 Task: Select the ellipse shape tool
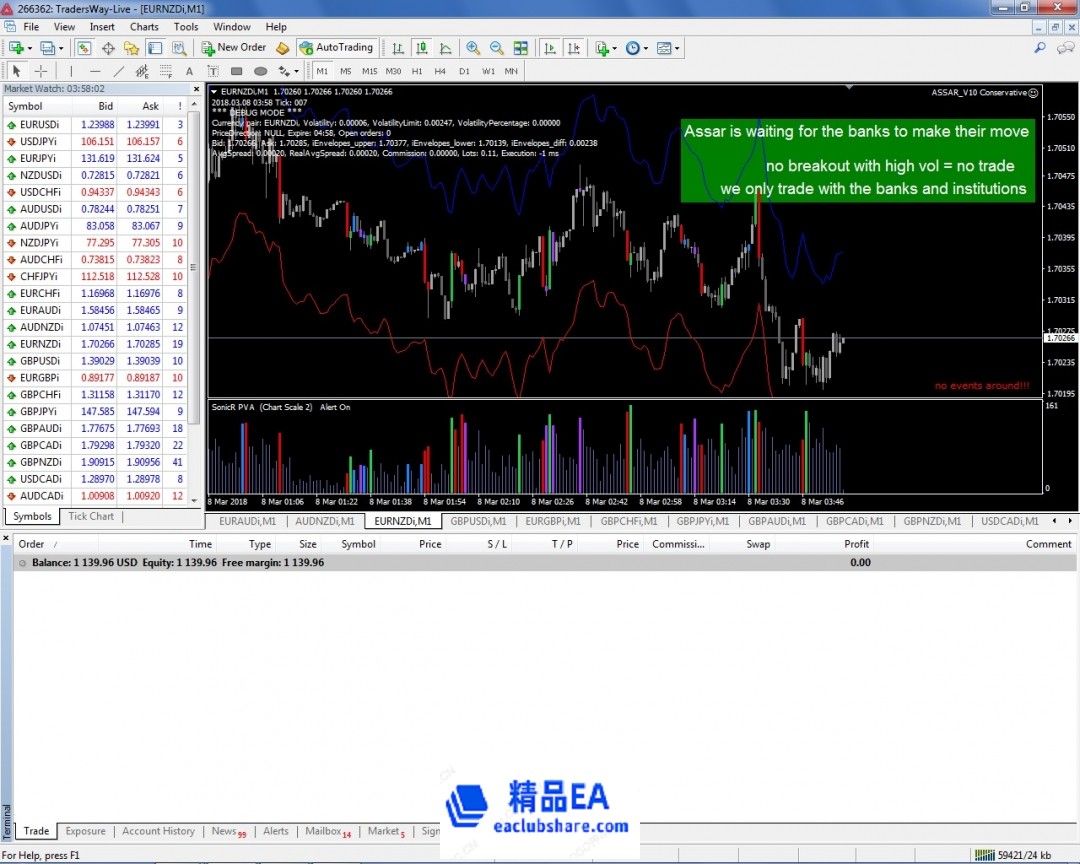pos(260,71)
